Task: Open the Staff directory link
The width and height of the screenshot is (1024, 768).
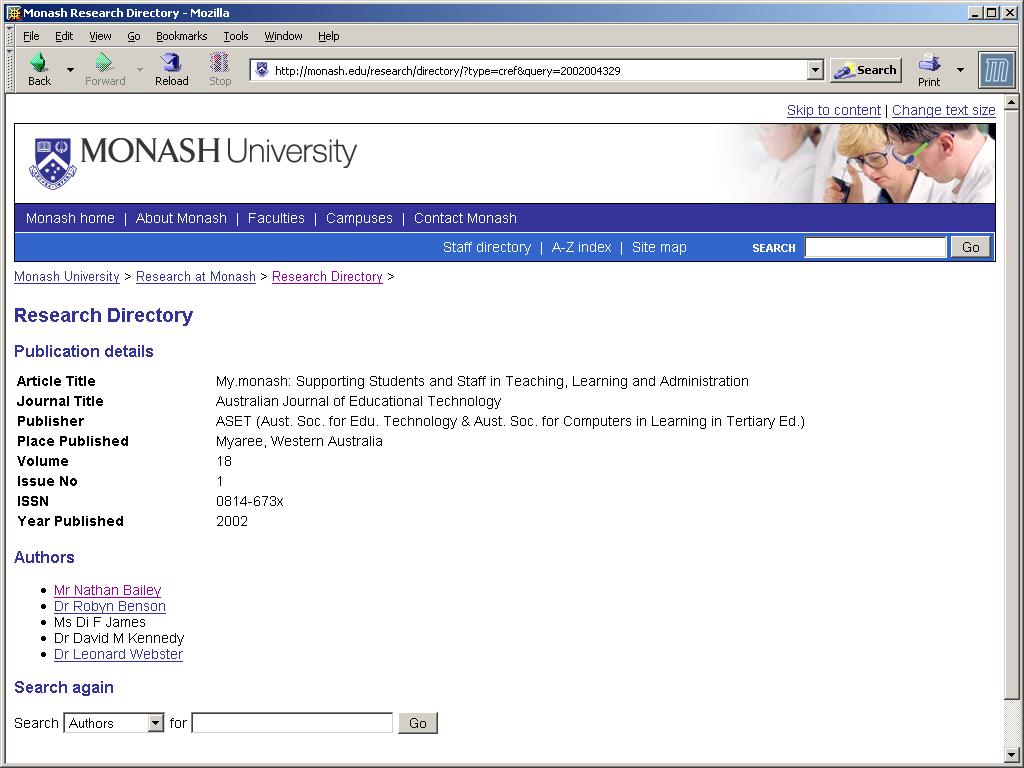Action: pos(487,248)
